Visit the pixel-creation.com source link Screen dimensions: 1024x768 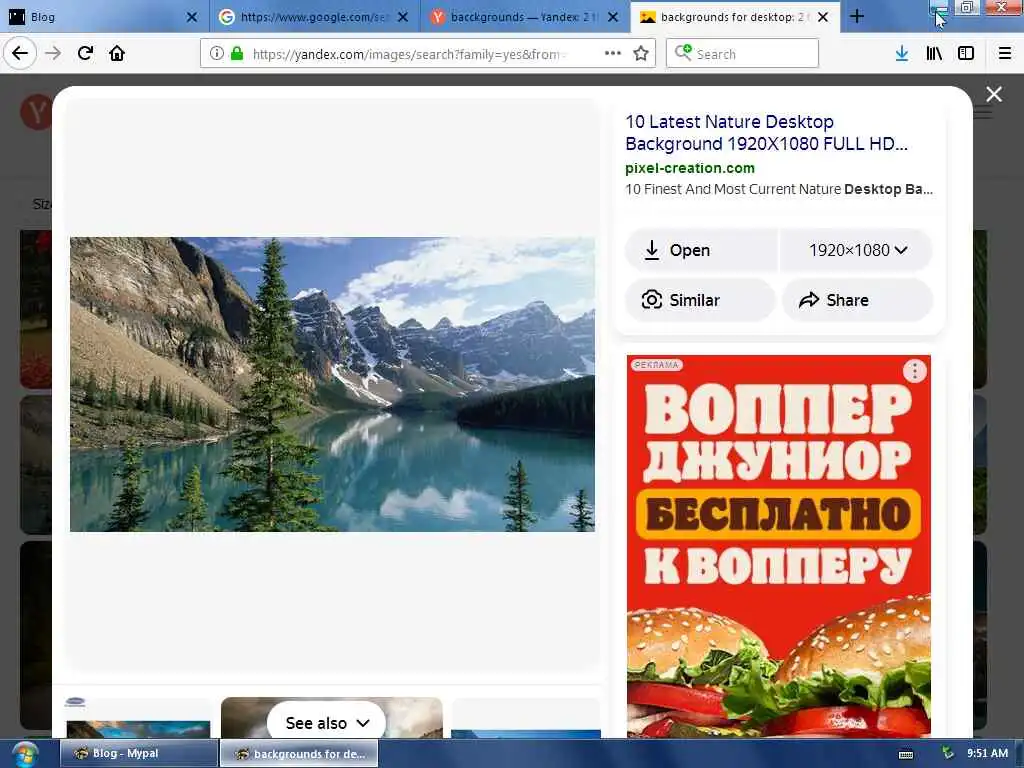690,168
